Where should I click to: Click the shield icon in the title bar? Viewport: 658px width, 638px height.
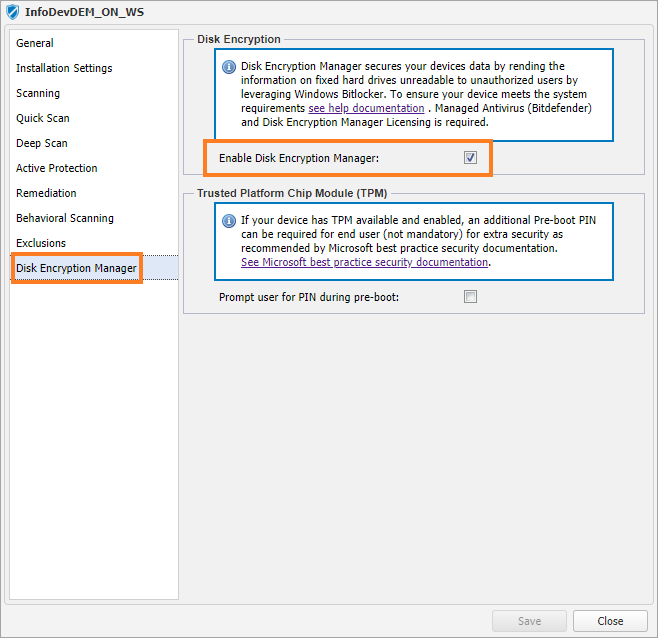13,12
